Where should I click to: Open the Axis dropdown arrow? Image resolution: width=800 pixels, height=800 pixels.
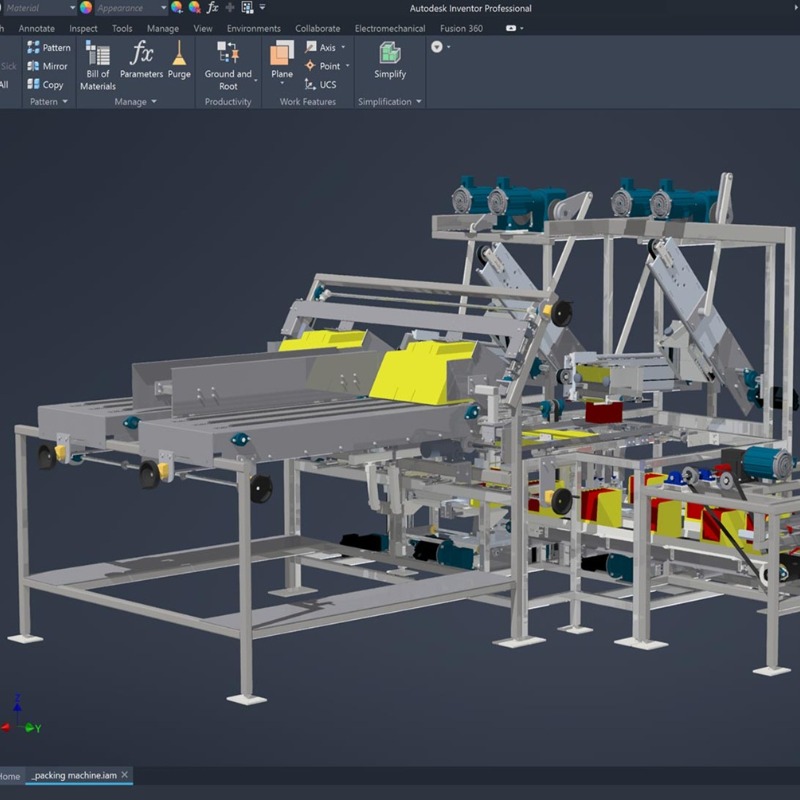344,47
